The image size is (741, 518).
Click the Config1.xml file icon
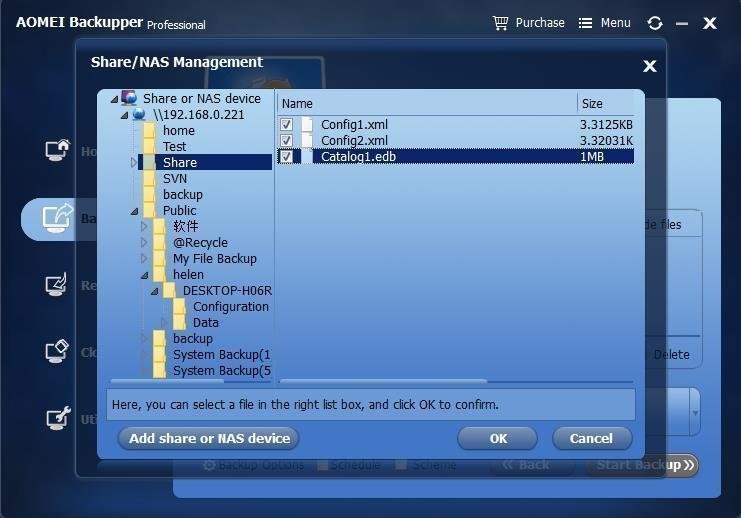(x=307, y=124)
